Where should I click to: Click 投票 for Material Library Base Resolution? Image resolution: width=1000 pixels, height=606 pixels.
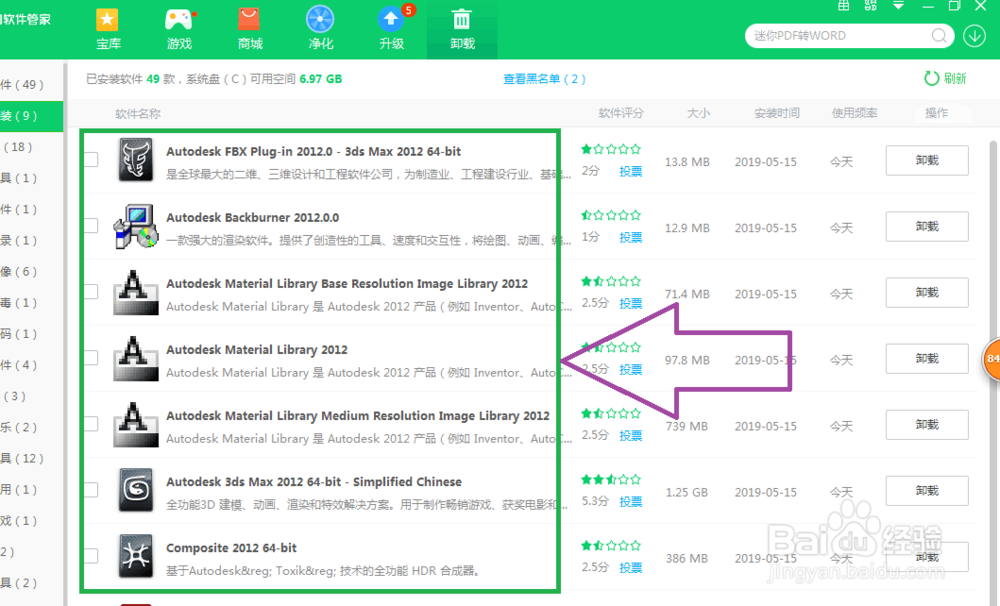(x=630, y=304)
